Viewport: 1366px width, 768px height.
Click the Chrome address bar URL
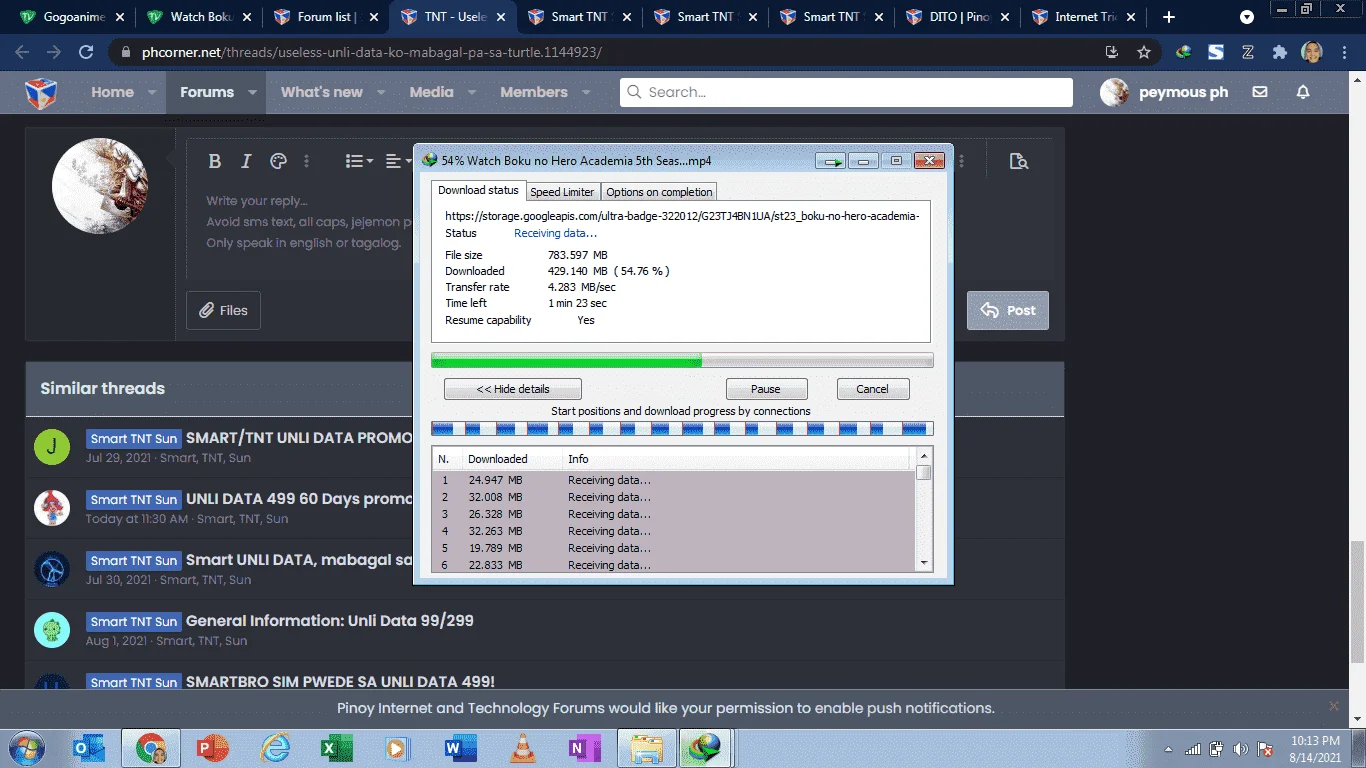372,52
